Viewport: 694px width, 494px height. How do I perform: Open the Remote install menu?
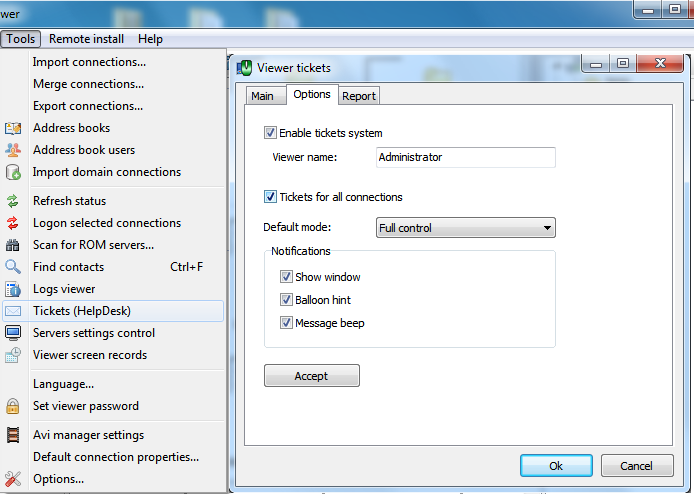click(x=86, y=39)
